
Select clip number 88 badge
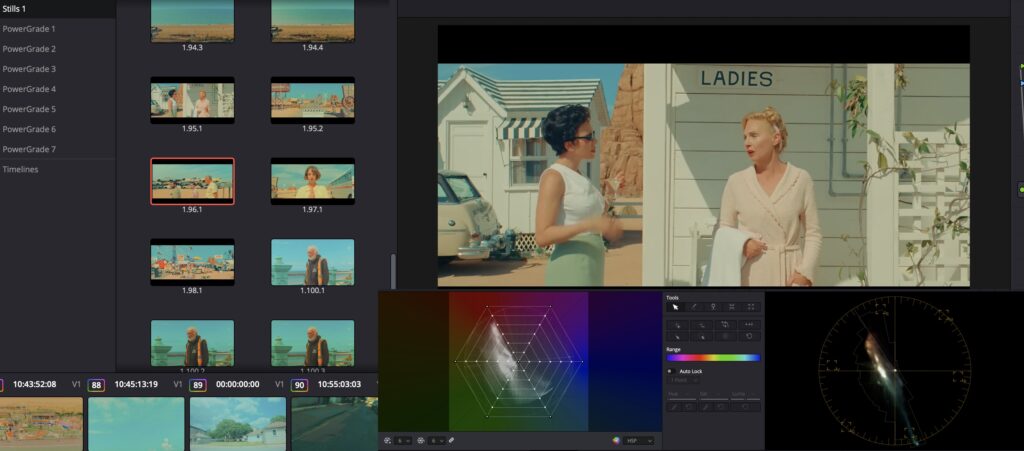coord(96,385)
